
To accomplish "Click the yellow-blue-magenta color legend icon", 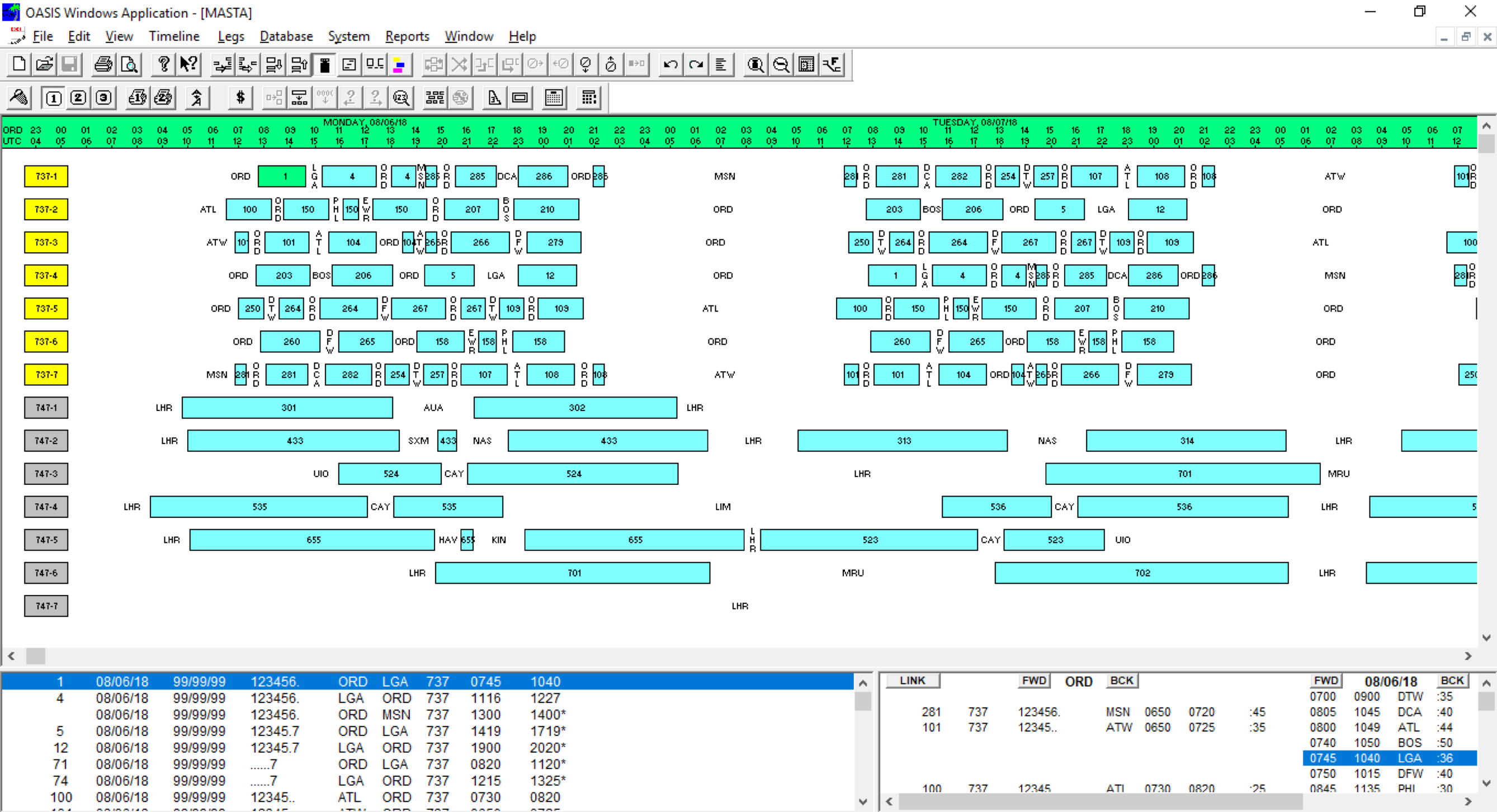I will point(399,64).
